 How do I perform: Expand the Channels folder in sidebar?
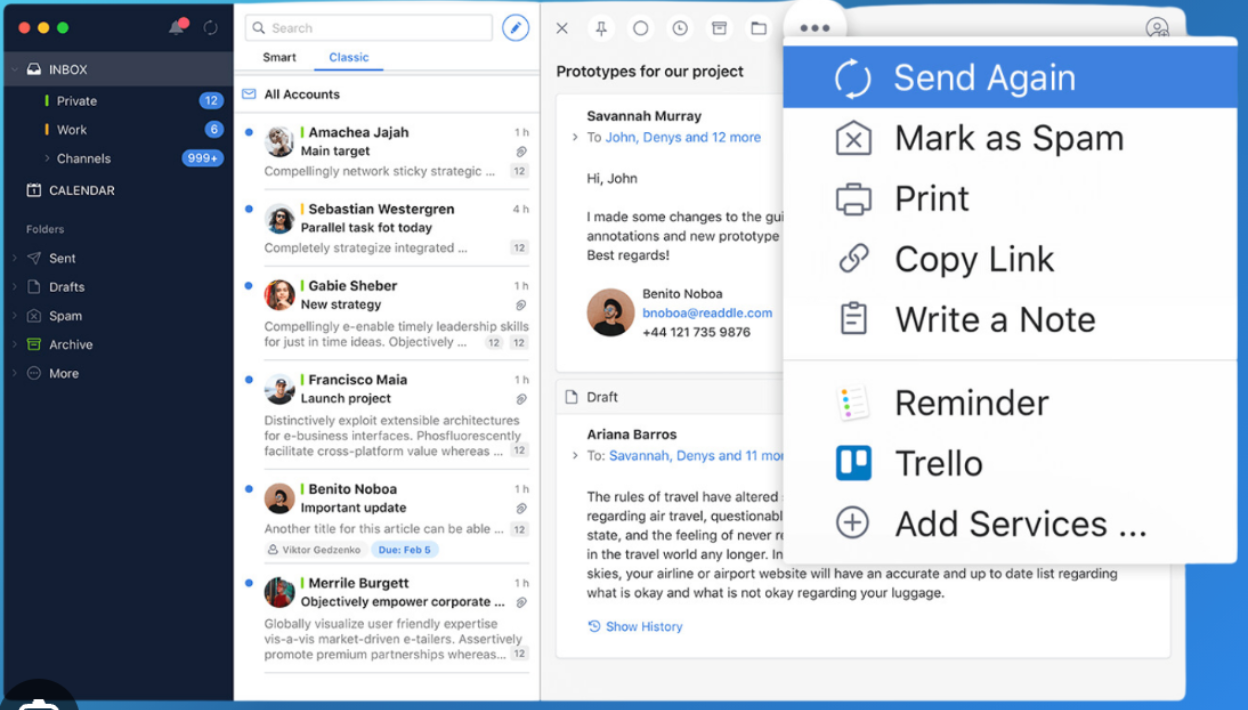(x=47, y=158)
